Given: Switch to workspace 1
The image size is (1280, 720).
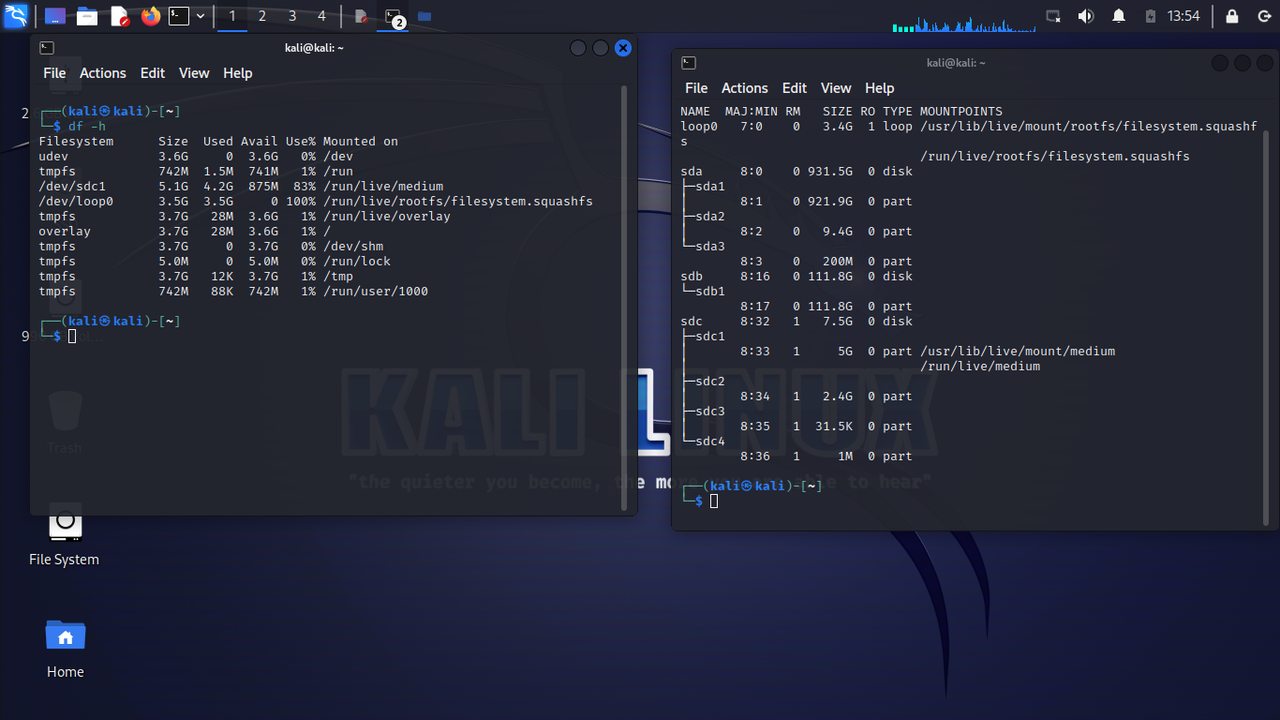Looking at the screenshot, I should 232,16.
